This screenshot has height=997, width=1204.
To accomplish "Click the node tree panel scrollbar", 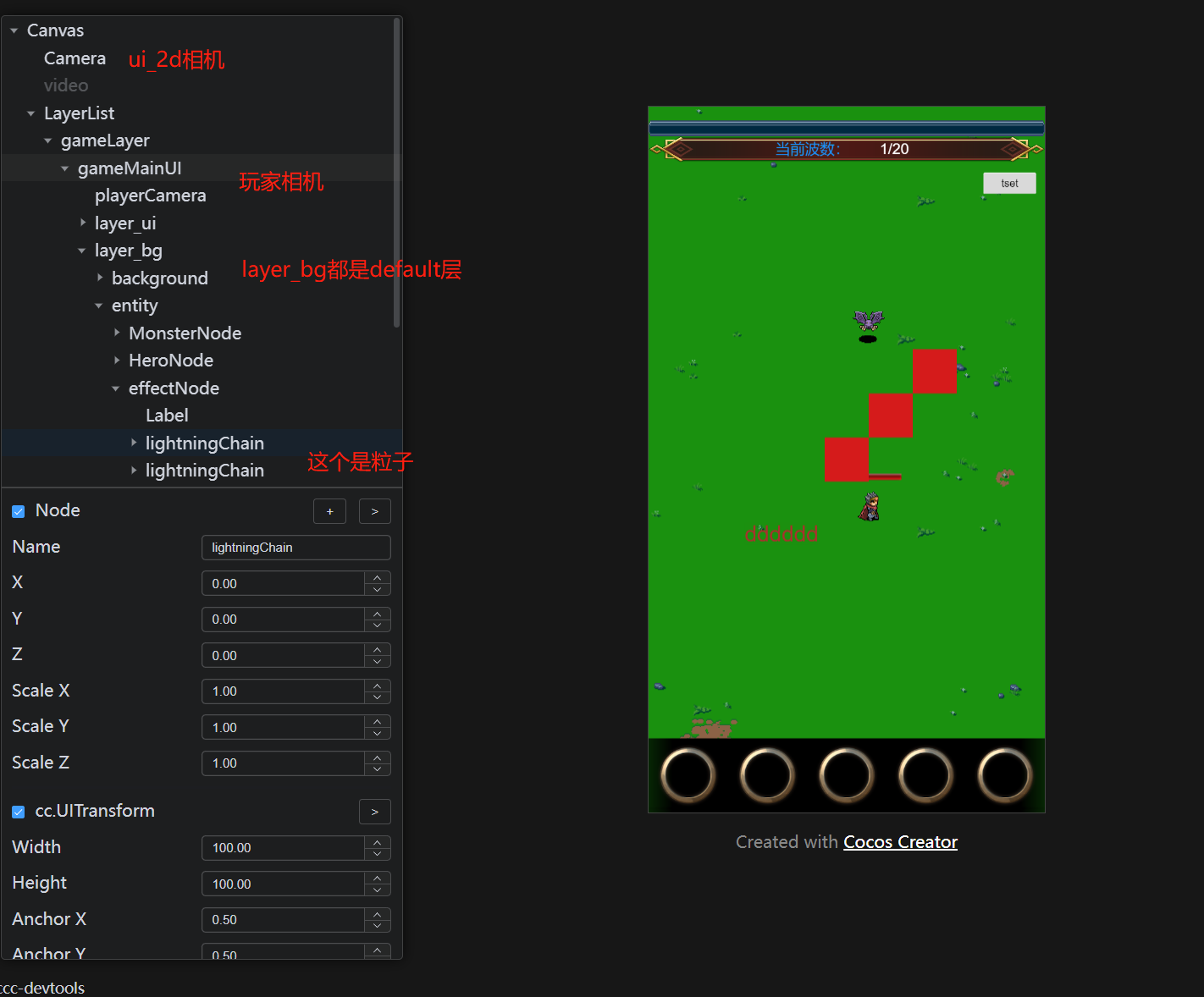I will point(397,173).
